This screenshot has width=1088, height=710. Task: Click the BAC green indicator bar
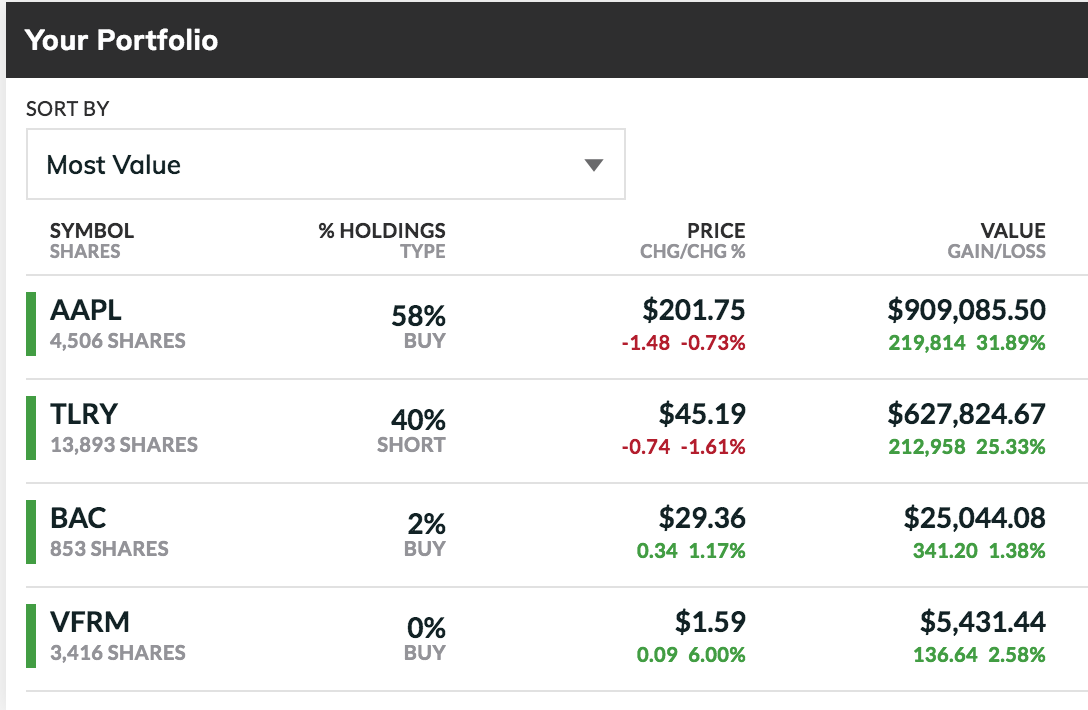coord(30,531)
